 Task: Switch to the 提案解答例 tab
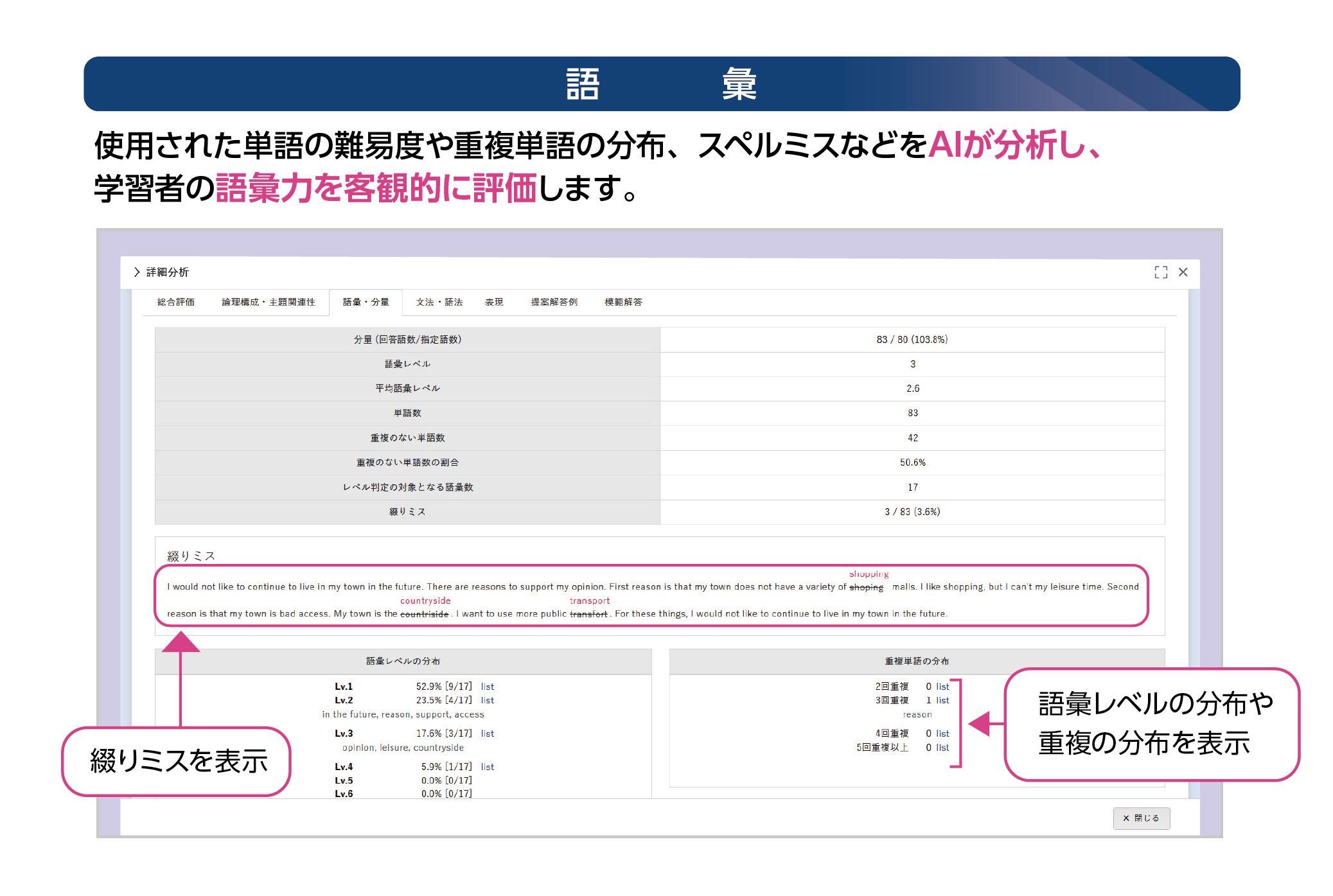[x=554, y=302]
